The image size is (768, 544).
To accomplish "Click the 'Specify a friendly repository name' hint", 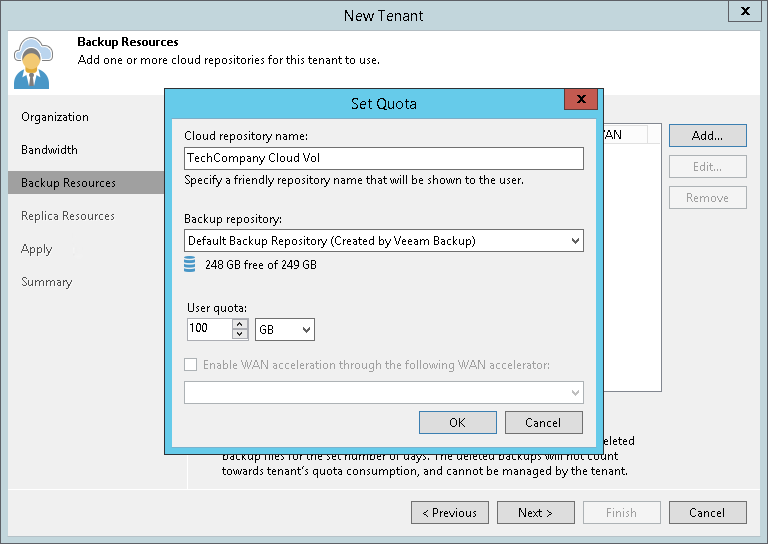I will [354, 180].
